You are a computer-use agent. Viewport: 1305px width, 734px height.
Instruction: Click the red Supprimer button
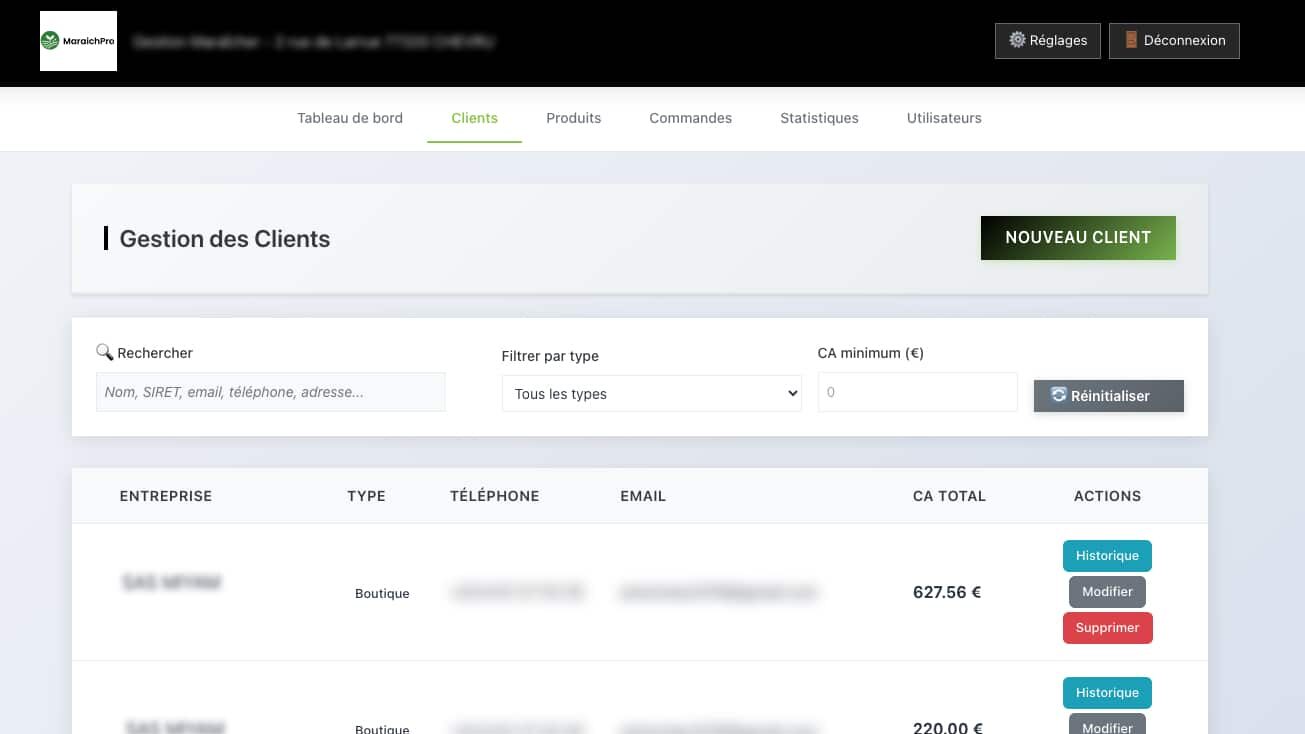coord(1107,628)
